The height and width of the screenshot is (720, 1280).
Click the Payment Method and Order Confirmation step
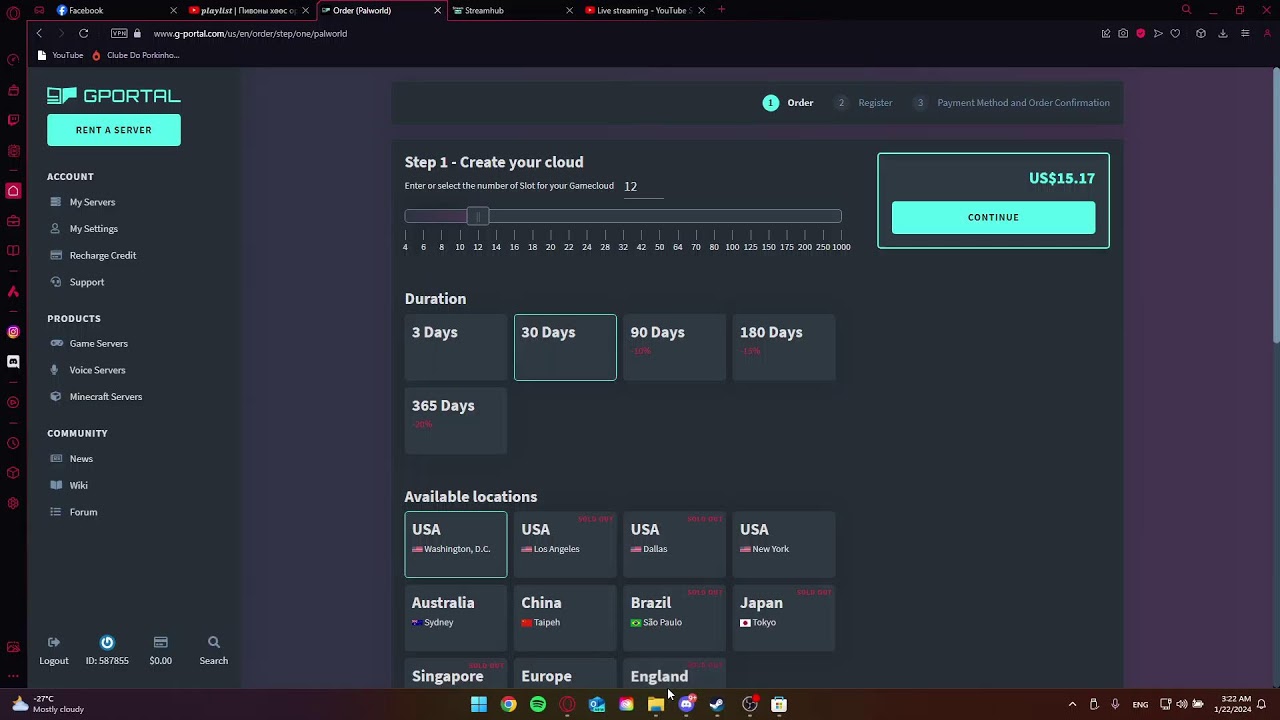point(1011,103)
